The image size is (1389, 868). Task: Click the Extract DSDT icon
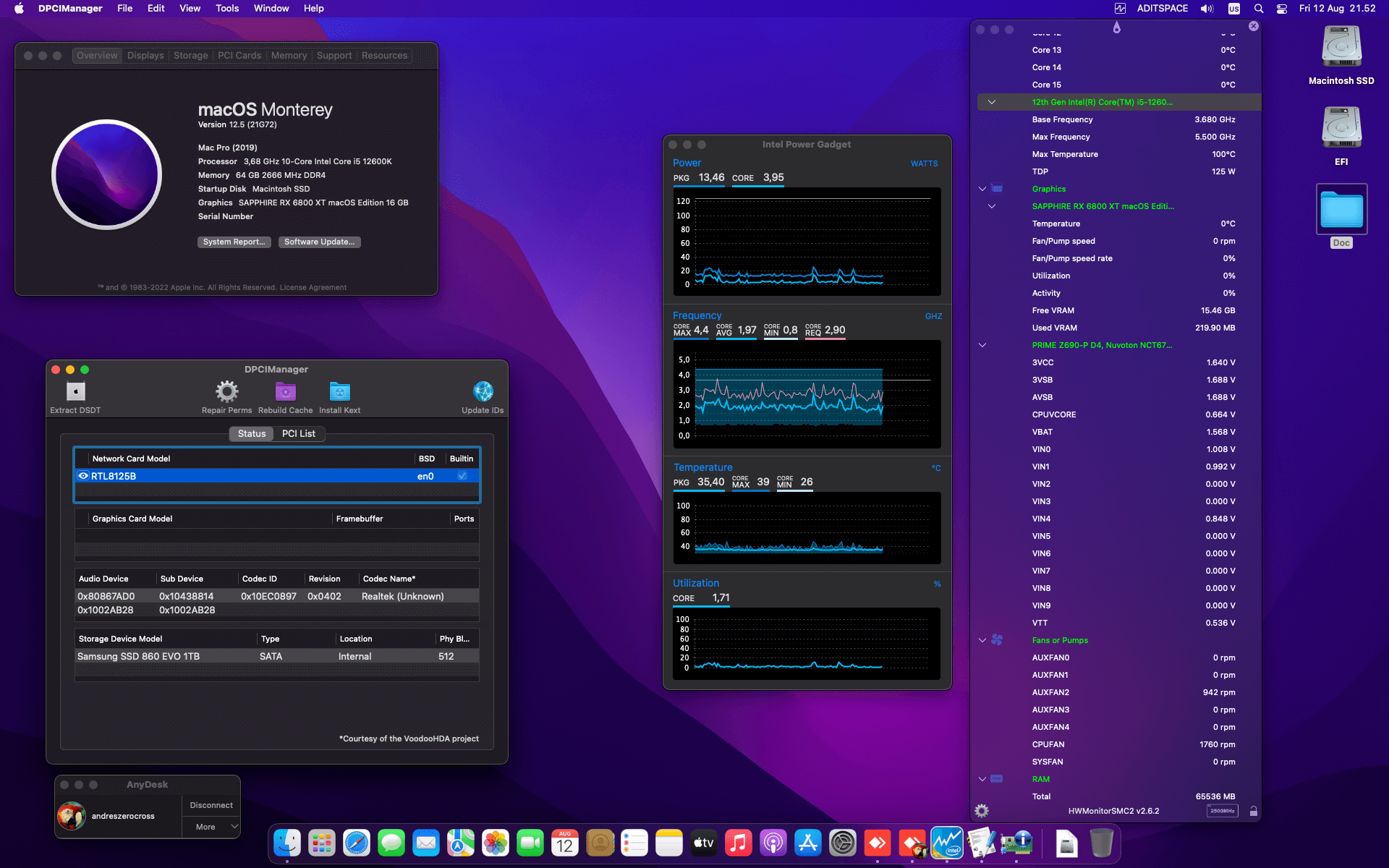tap(75, 392)
